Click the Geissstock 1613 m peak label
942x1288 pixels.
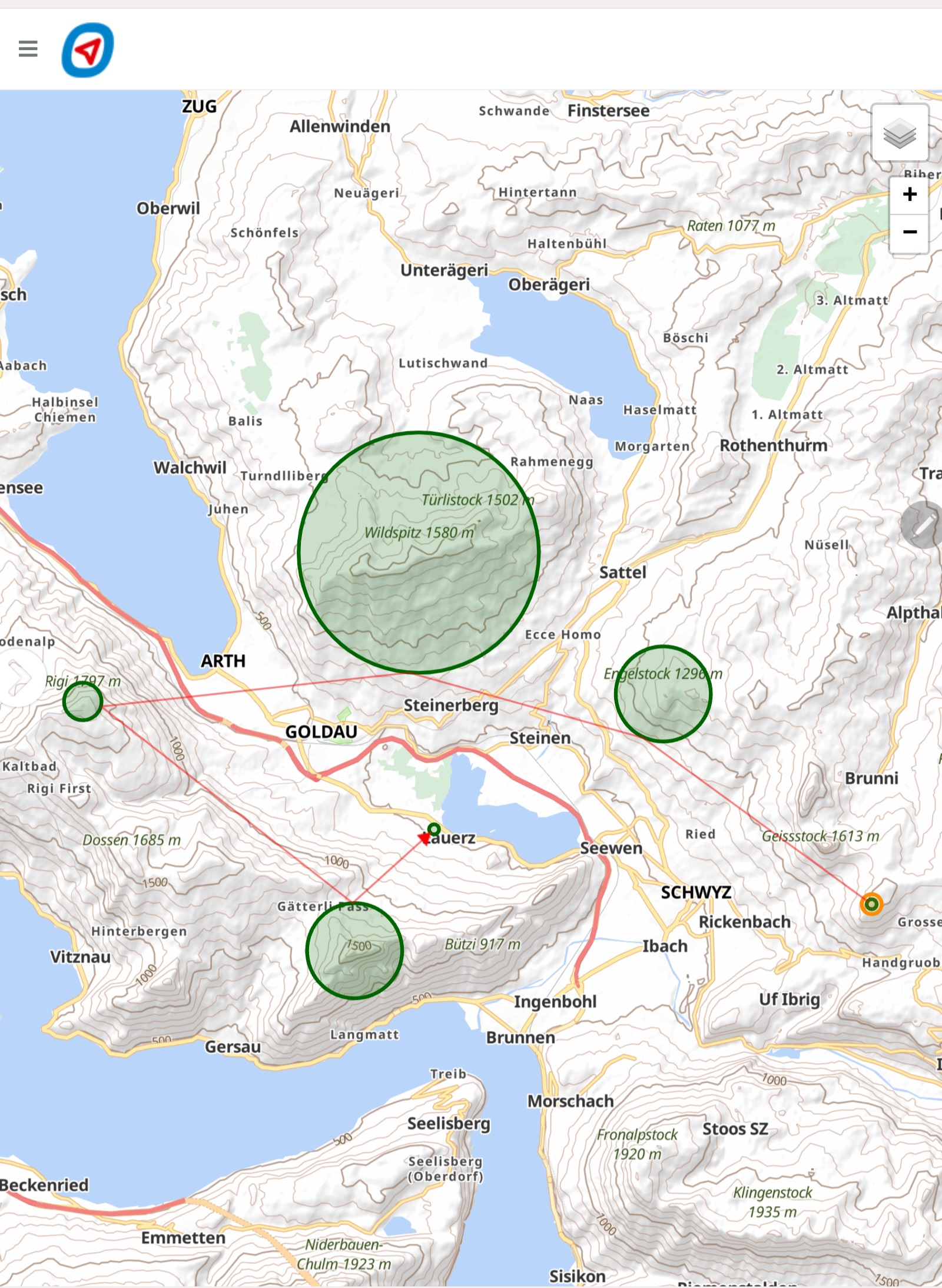820,836
